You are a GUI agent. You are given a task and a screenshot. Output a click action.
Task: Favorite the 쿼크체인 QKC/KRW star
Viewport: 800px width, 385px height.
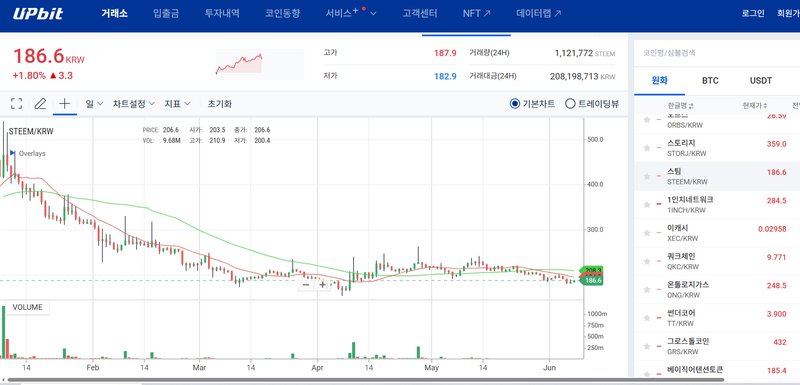(x=646, y=262)
